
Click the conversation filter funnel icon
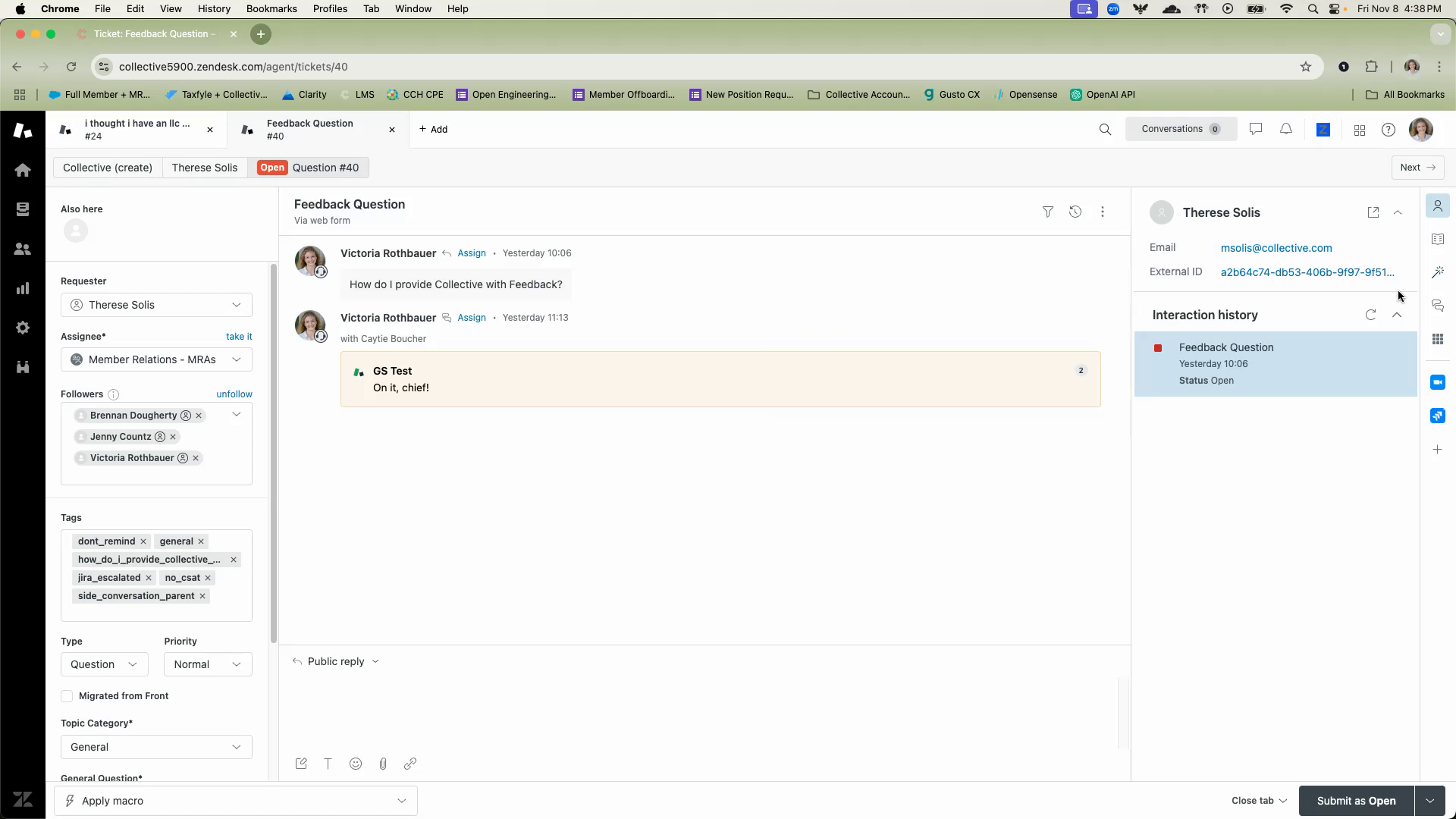pos(1047,212)
